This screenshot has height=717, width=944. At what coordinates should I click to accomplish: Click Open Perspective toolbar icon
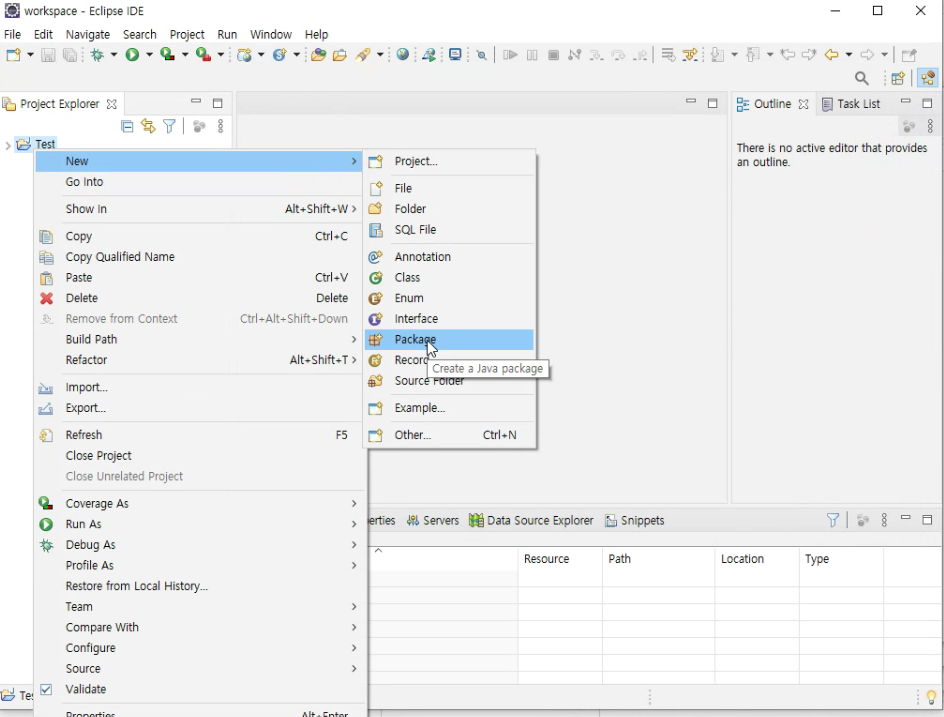coord(898,78)
